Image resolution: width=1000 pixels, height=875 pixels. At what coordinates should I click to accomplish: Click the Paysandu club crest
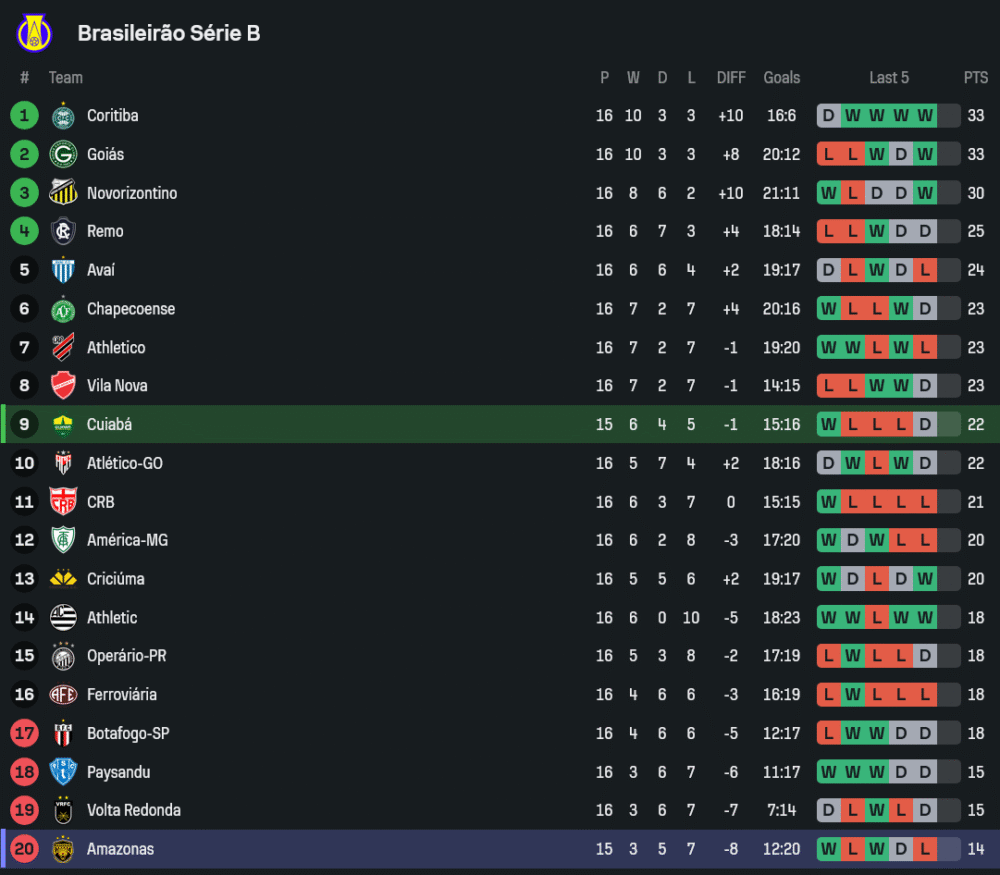point(63,772)
